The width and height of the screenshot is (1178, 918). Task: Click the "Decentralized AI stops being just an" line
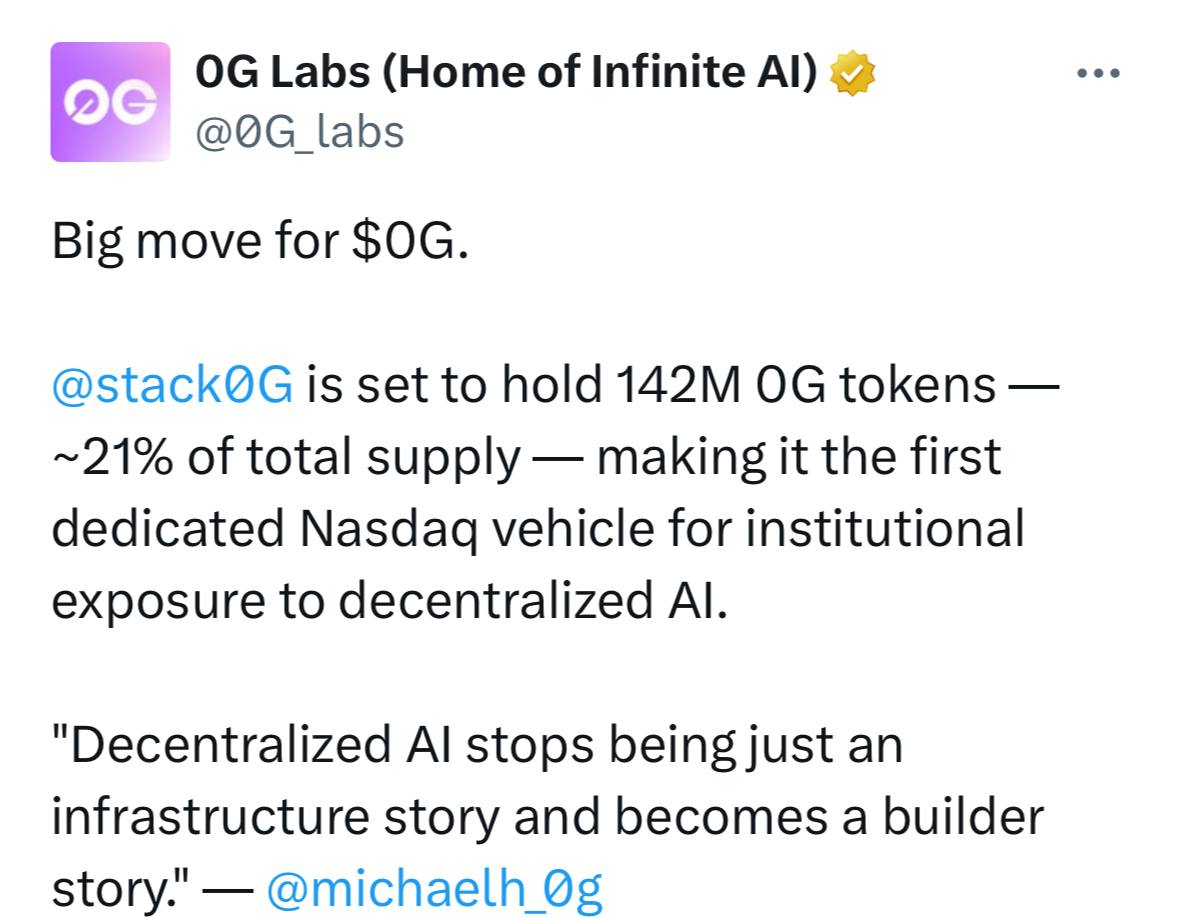477,745
